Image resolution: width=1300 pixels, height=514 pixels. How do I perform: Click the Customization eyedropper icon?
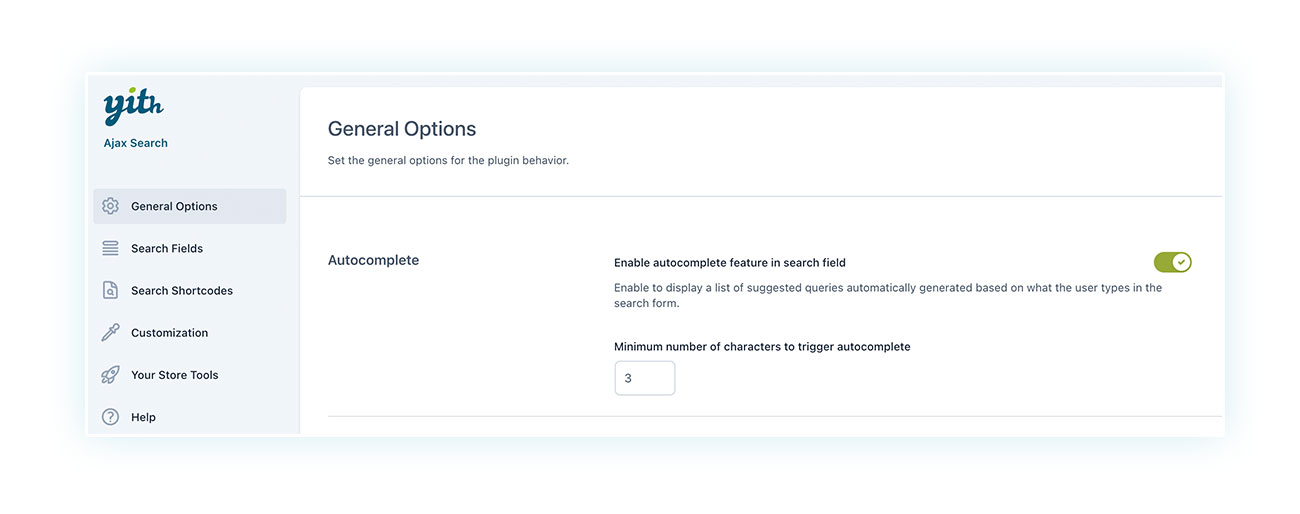(x=110, y=333)
